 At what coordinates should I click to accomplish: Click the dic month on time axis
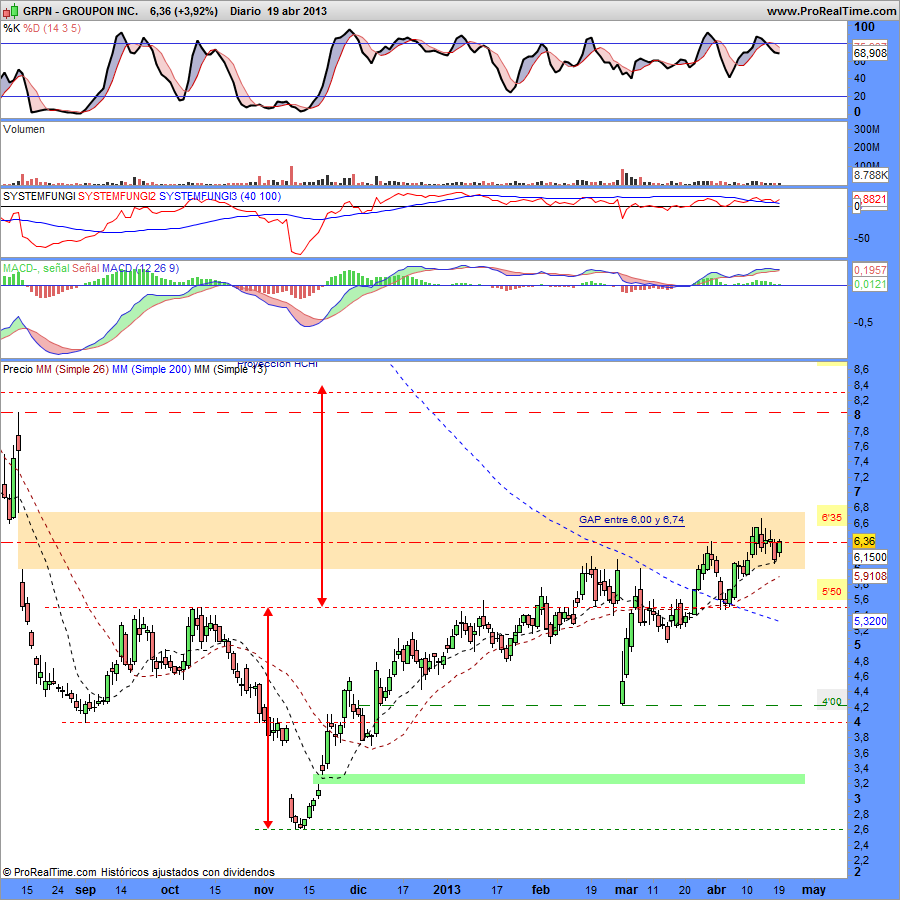tap(358, 890)
